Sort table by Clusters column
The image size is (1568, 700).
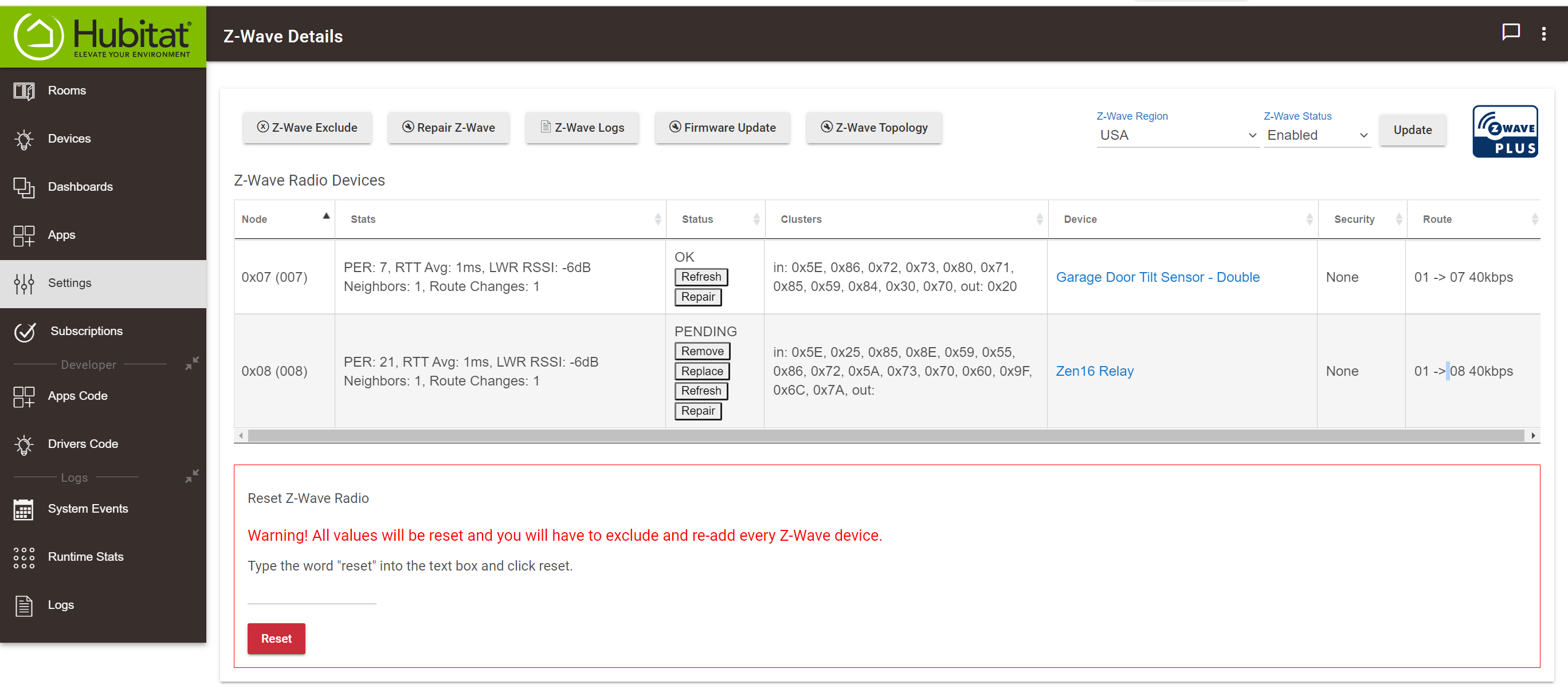coord(906,219)
